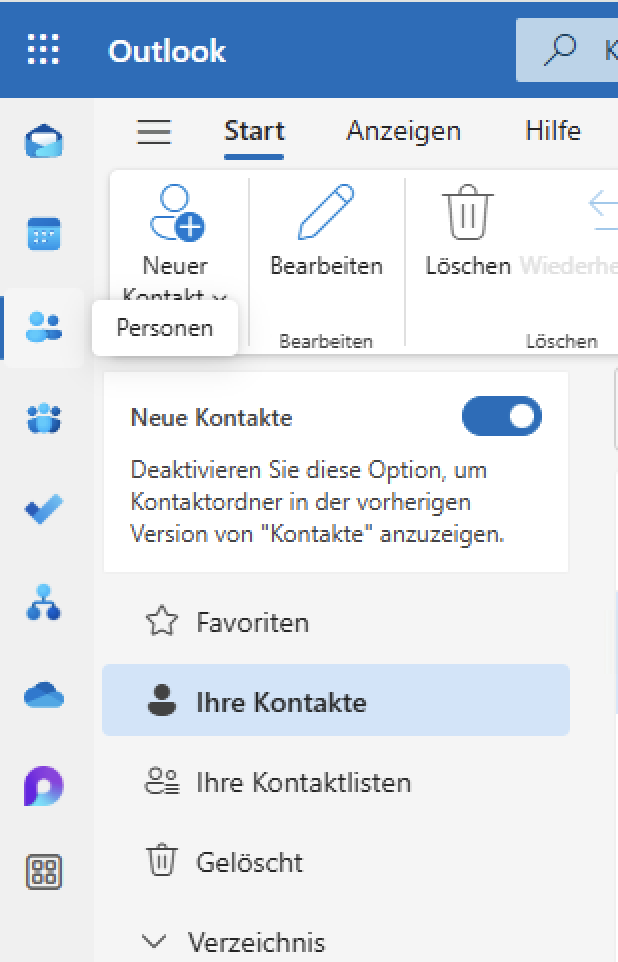
Task: Open OneDrive cloud icon in sidebar
Action: click(44, 695)
